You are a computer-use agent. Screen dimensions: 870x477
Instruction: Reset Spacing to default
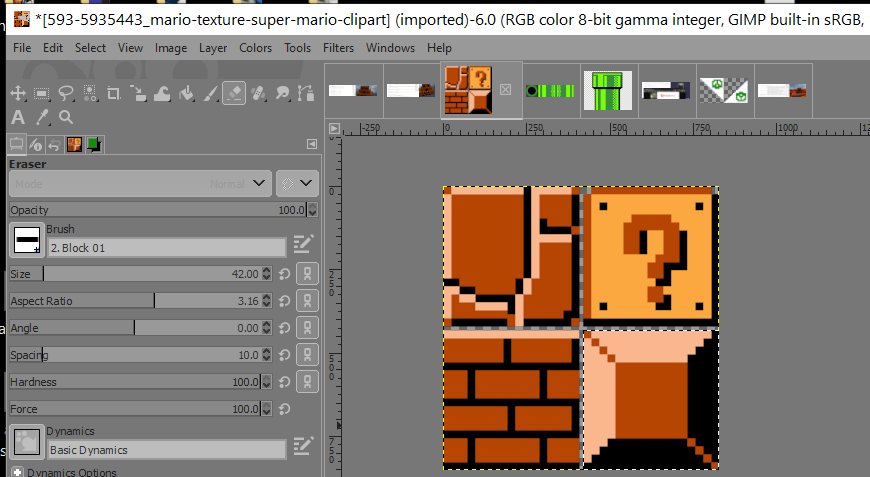285,355
